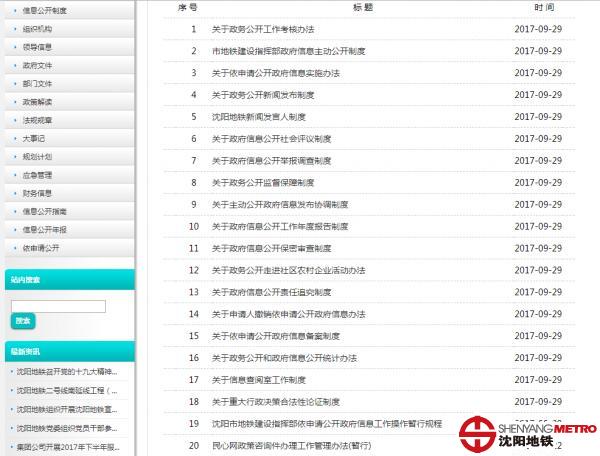The width and height of the screenshot is (600, 456).
Task: Open 应急管理 menu item
Action: point(38,175)
